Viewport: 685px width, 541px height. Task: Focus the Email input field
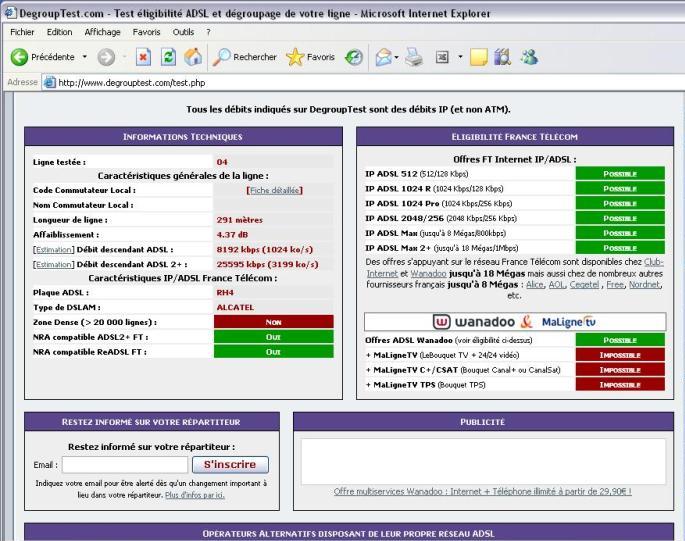125,465
